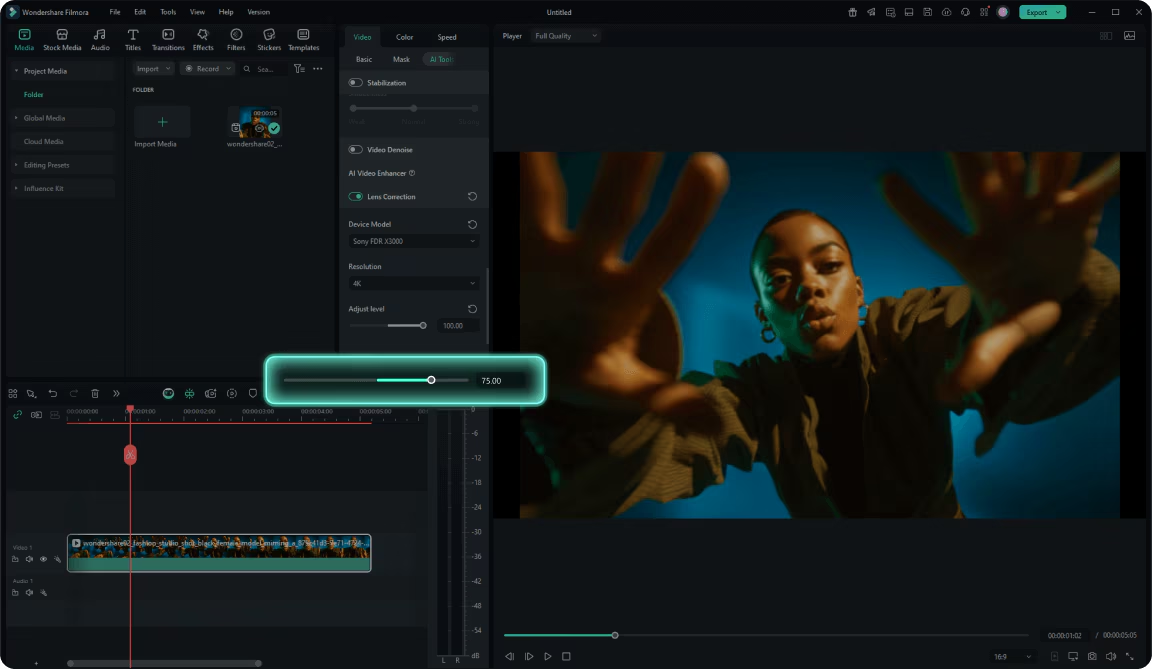Open the Stickers panel
Image resolution: width=1152 pixels, height=669 pixels.
point(269,40)
